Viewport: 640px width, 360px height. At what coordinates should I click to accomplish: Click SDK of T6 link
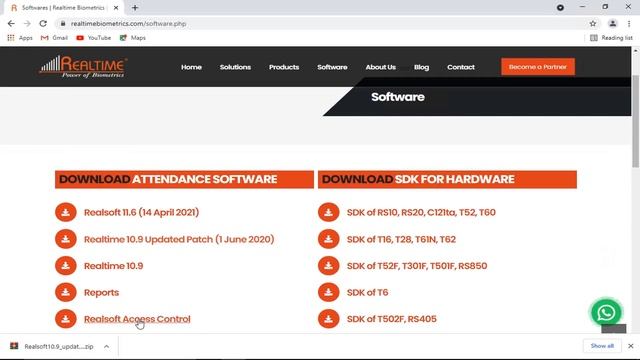367,292
